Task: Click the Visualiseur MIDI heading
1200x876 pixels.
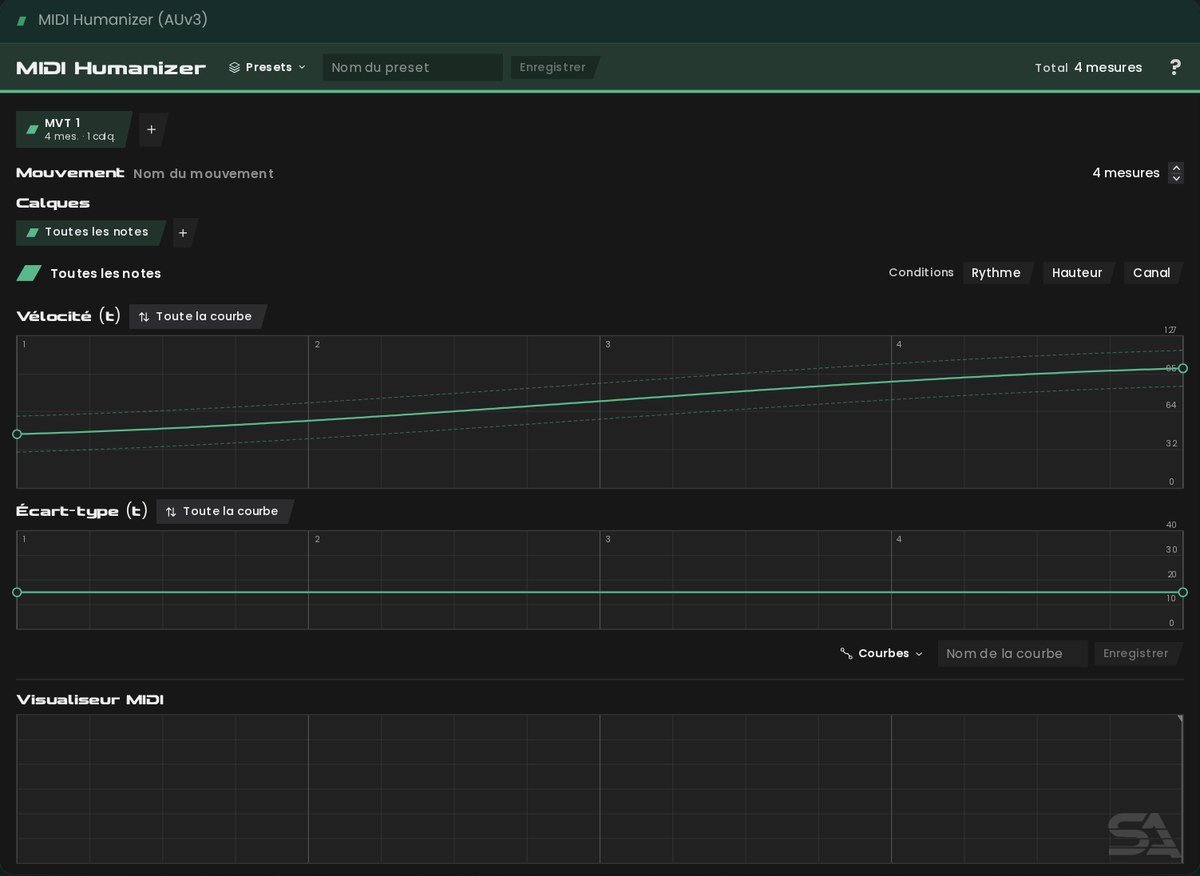Action: click(x=90, y=699)
